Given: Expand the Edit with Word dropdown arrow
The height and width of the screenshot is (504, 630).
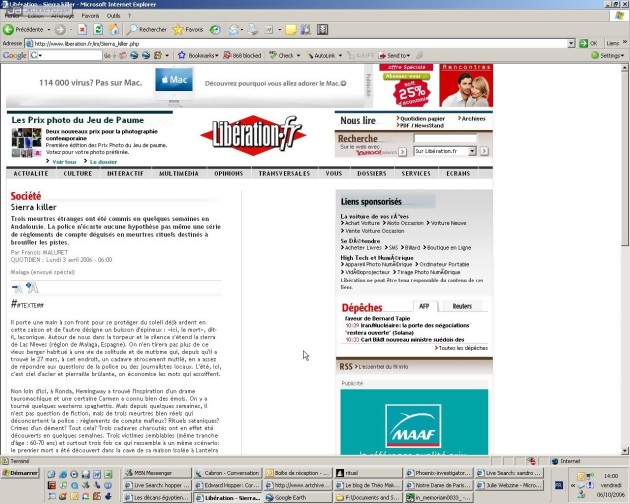Looking at the screenshot, I should point(279,30).
